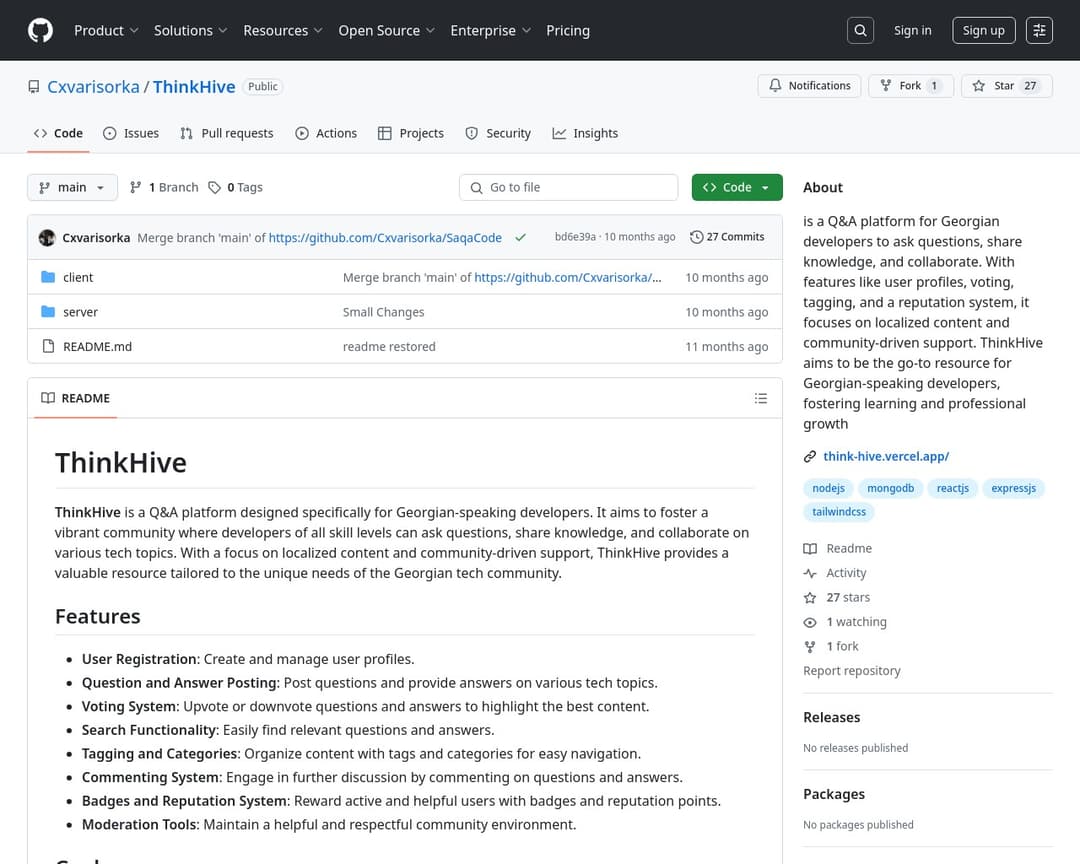Click the Fork icon next to the fork count
The width and height of the screenshot is (1080, 864).
point(888,86)
